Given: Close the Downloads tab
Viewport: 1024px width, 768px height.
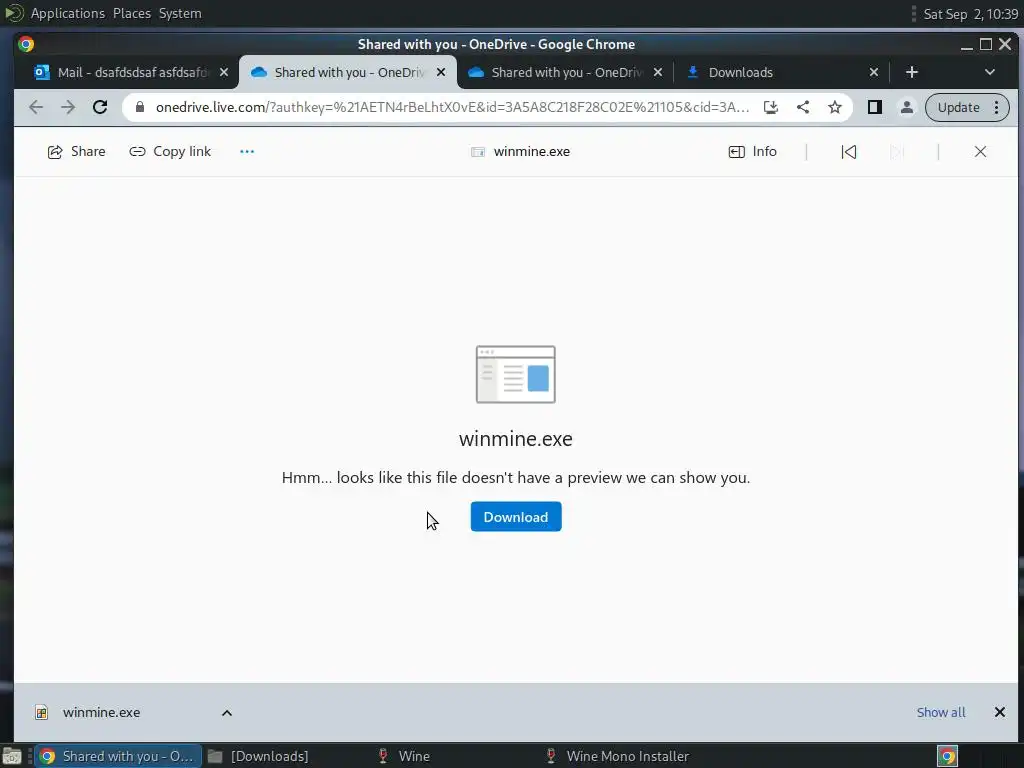Looking at the screenshot, I should pos(874,72).
